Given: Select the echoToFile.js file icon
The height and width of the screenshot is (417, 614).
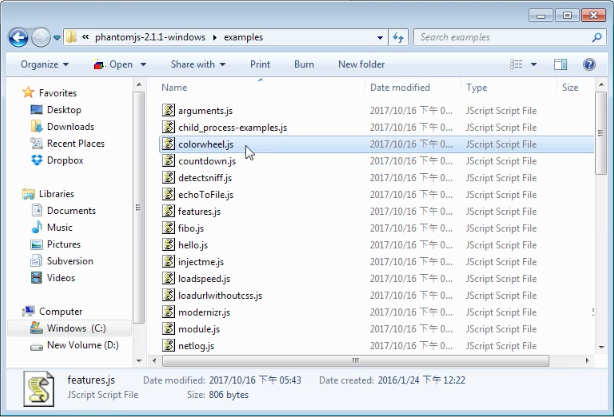Looking at the screenshot, I should pos(168,194).
